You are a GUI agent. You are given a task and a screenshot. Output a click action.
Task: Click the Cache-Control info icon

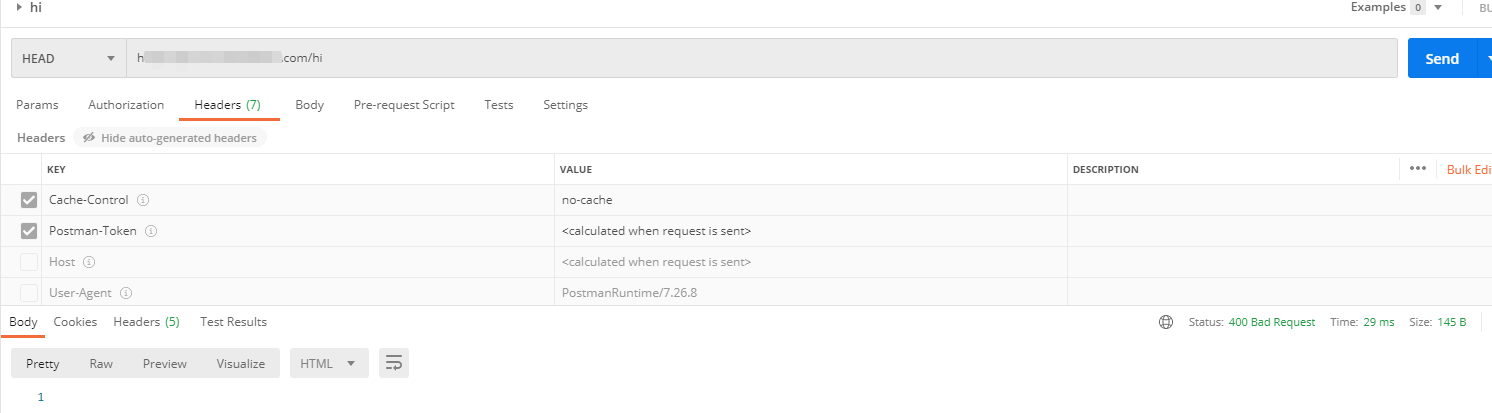click(x=143, y=200)
